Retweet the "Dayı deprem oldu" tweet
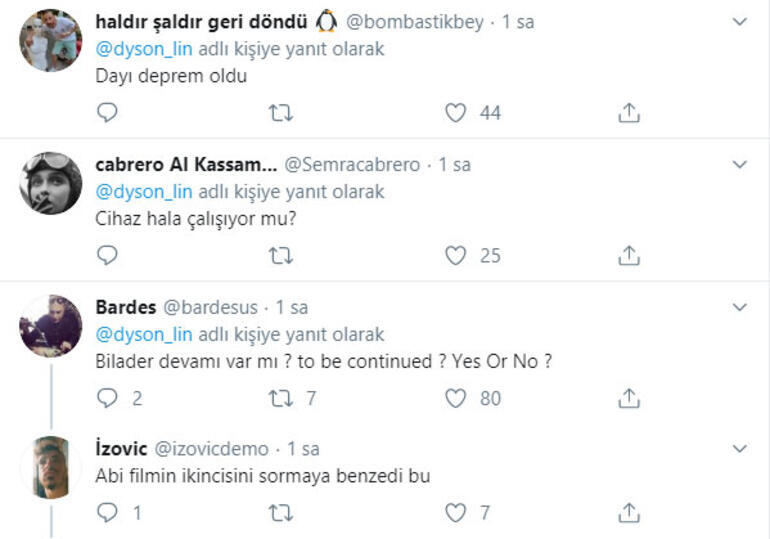This screenshot has height=539, width=770. pyautogui.click(x=281, y=113)
